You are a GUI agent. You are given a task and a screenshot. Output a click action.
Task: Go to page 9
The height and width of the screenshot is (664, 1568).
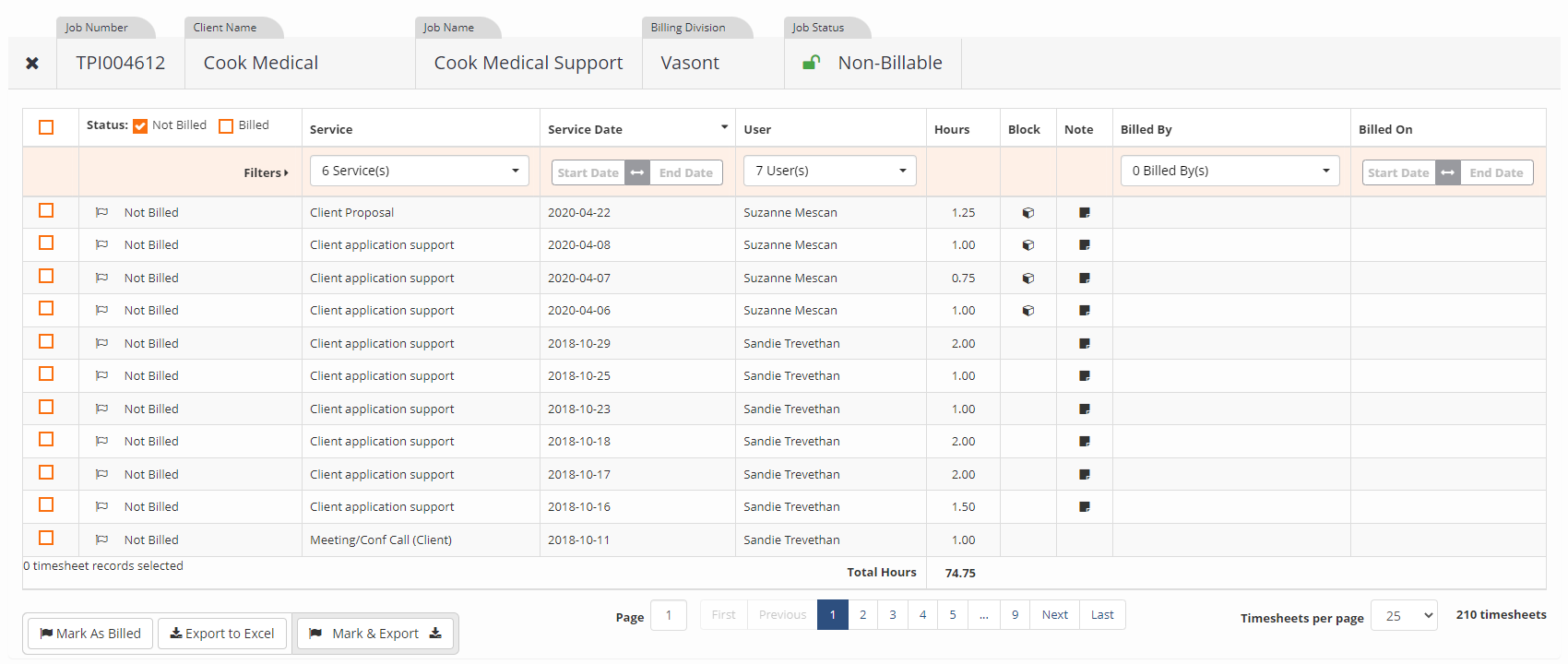tap(1016, 615)
